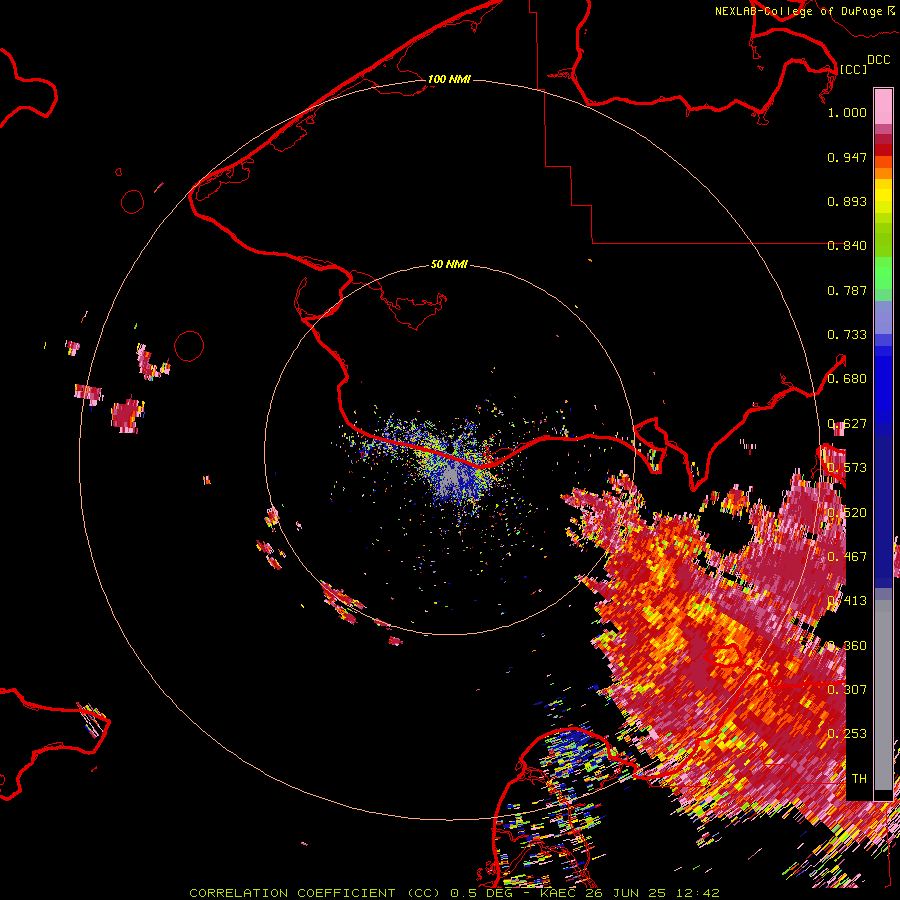This screenshot has width=900, height=900.
Task: Select the 0.733 legend value
Action: click(x=847, y=335)
